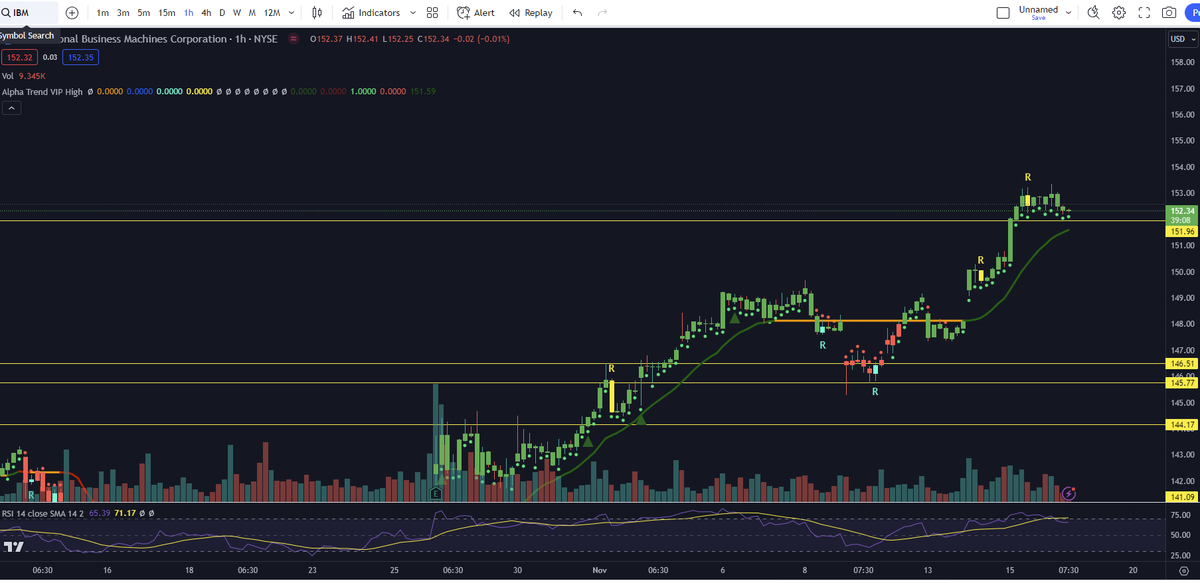Screen dimensions: 1200x583
Task: Expand the timeframe interval dropdown arrow
Action: (291, 13)
